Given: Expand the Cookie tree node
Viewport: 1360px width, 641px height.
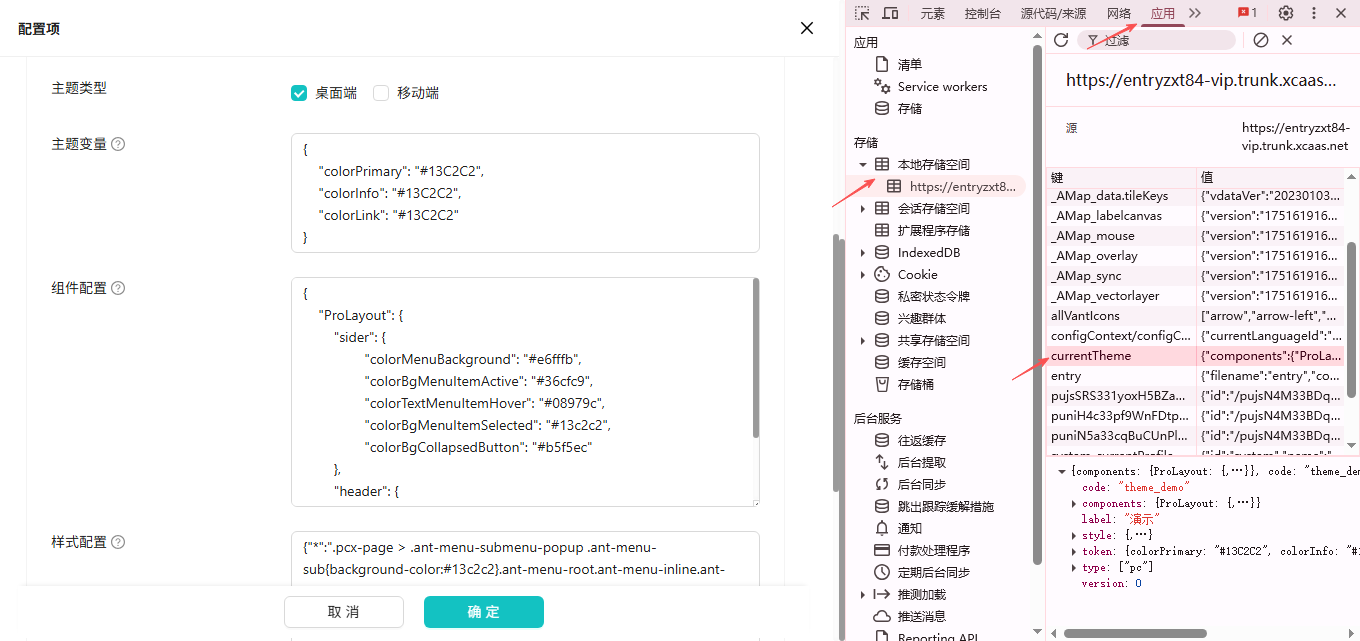Looking at the screenshot, I should 863,275.
